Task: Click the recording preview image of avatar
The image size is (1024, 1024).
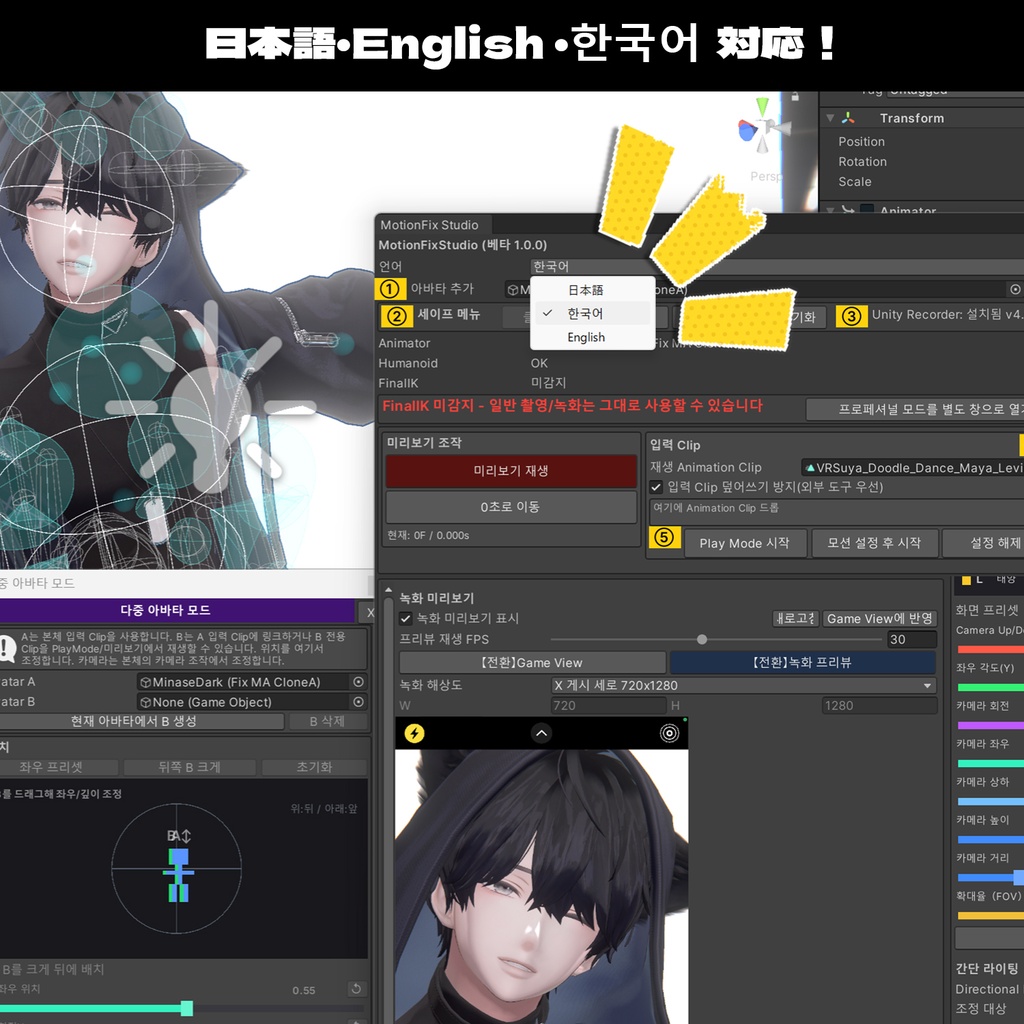Action: pos(541,886)
